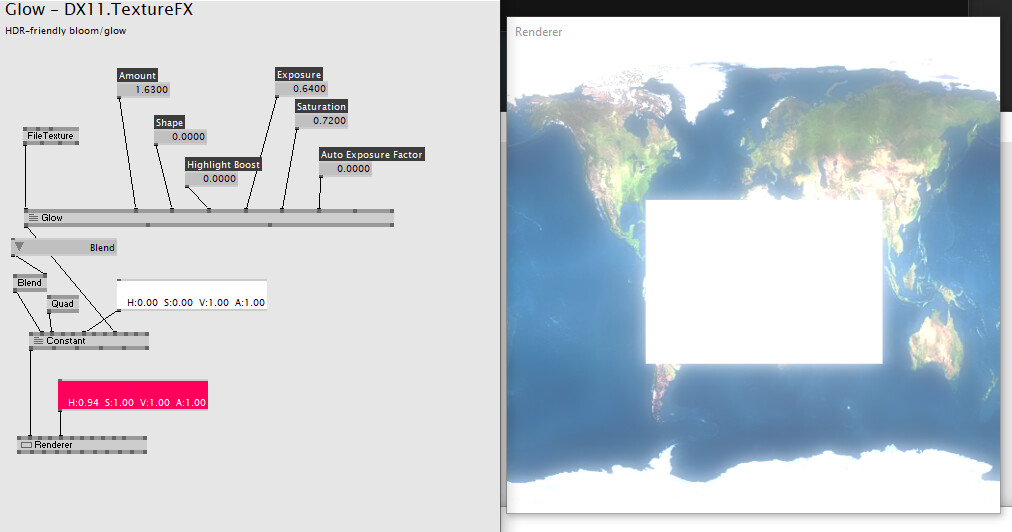Click the Constant node's list icon

point(38,340)
